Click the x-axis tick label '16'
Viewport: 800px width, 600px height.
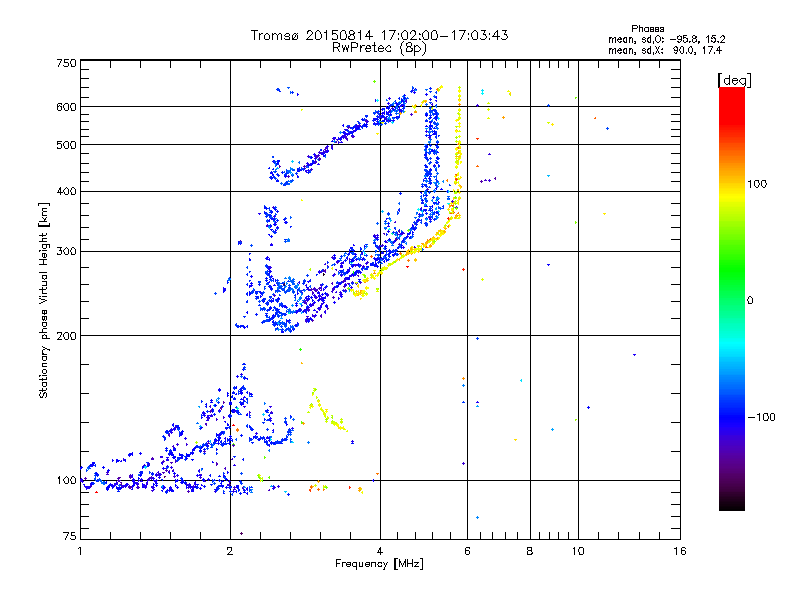coord(680,551)
